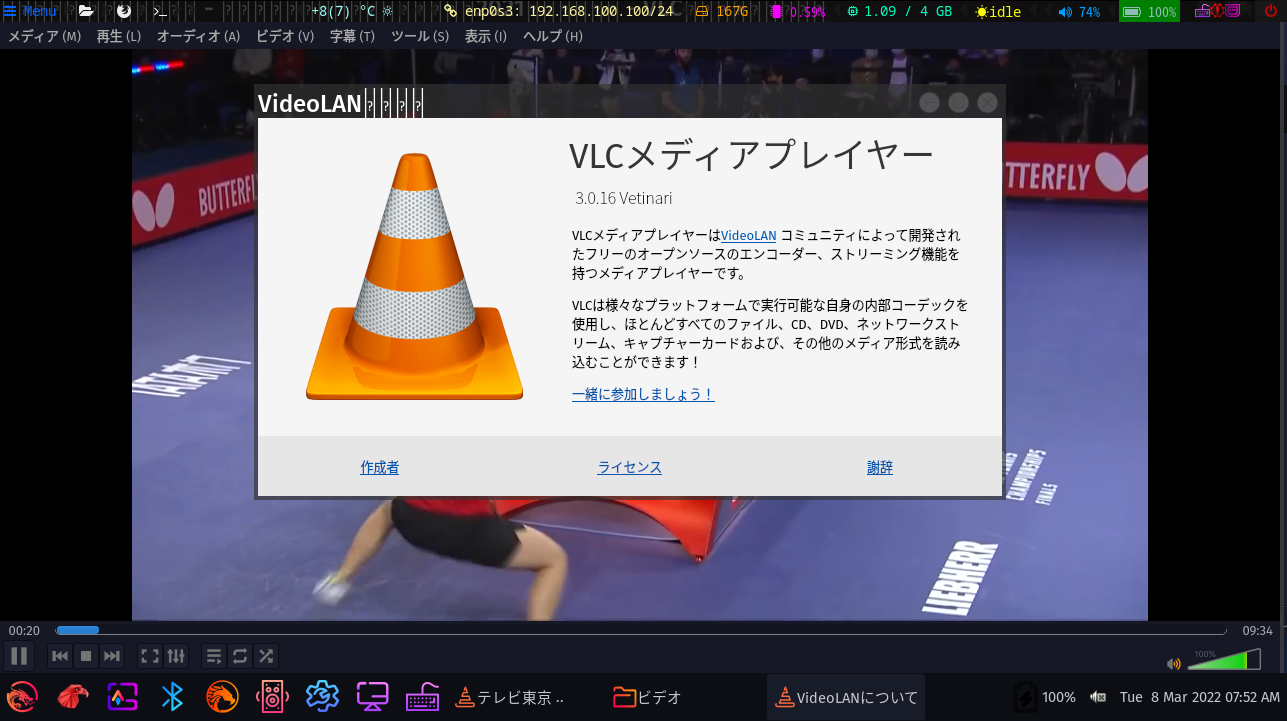
Task: Launch red eagle icon in taskbar
Action: [x=72, y=696]
